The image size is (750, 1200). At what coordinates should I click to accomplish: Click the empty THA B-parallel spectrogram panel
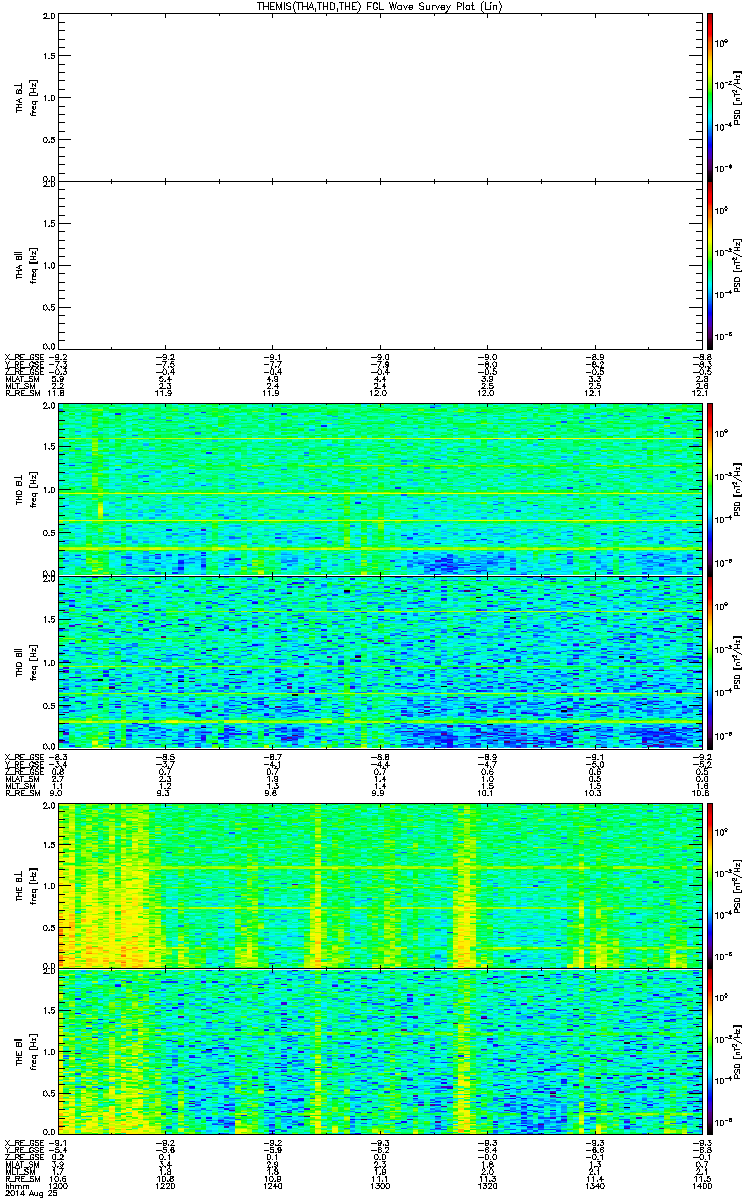coord(379,264)
